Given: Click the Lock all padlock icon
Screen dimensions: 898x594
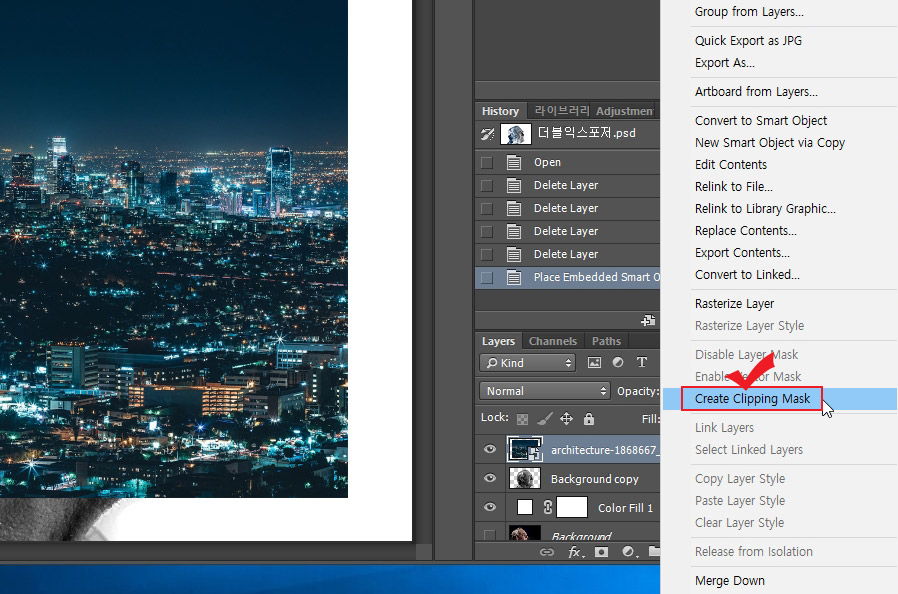Looking at the screenshot, I should 589,419.
